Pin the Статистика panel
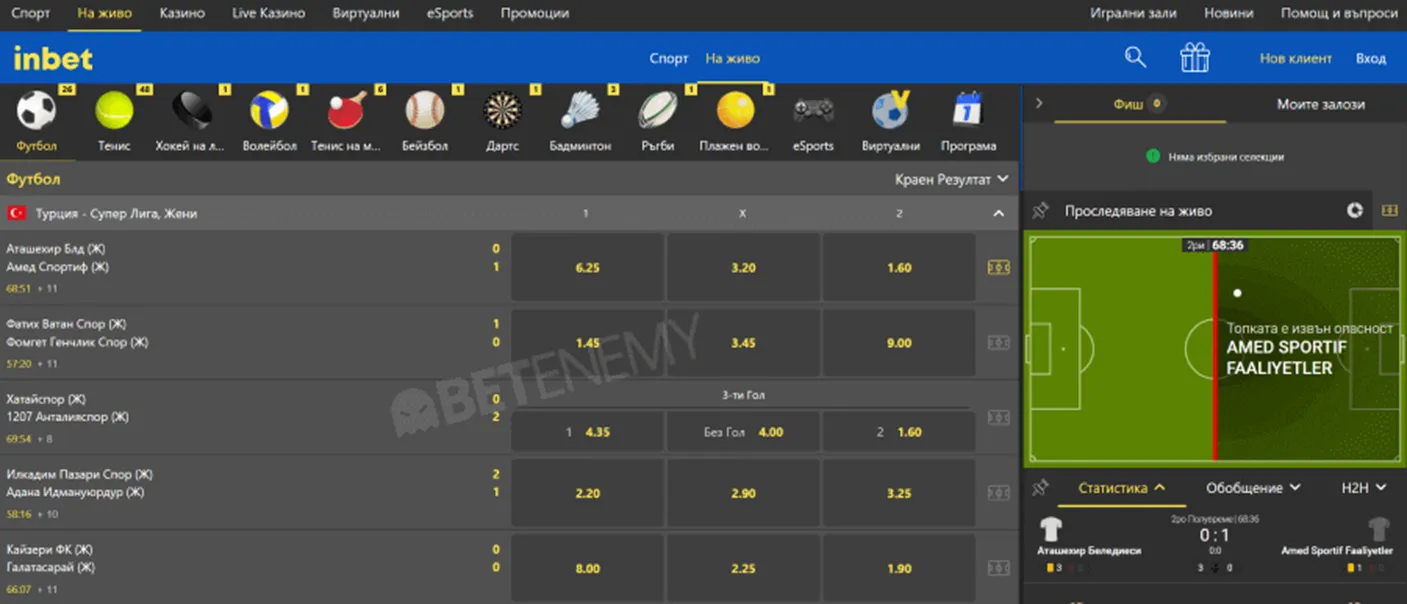This screenshot has height=604, width=1407. click(x=1041, y=488)
